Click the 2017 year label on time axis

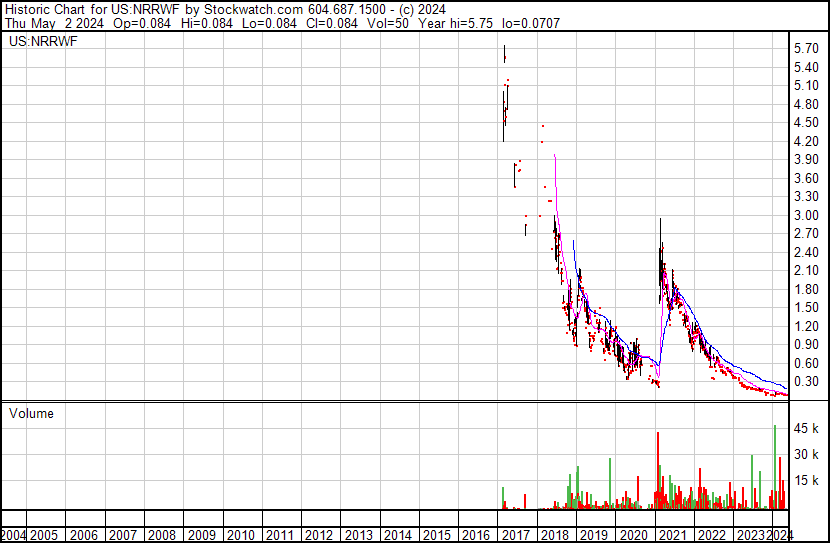pyautogui.click(x=515, y=535)
